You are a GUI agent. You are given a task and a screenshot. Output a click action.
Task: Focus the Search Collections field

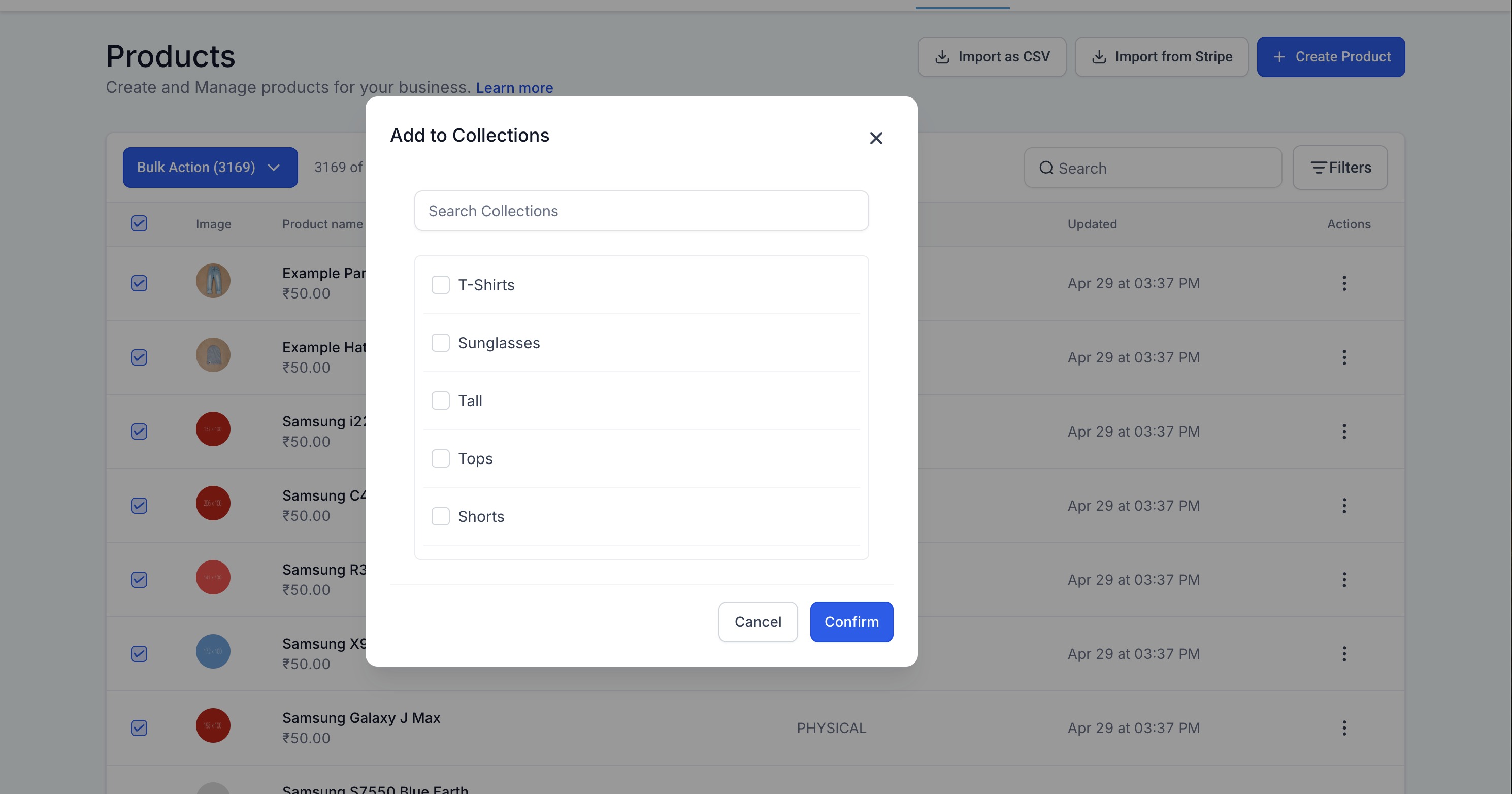641,211
